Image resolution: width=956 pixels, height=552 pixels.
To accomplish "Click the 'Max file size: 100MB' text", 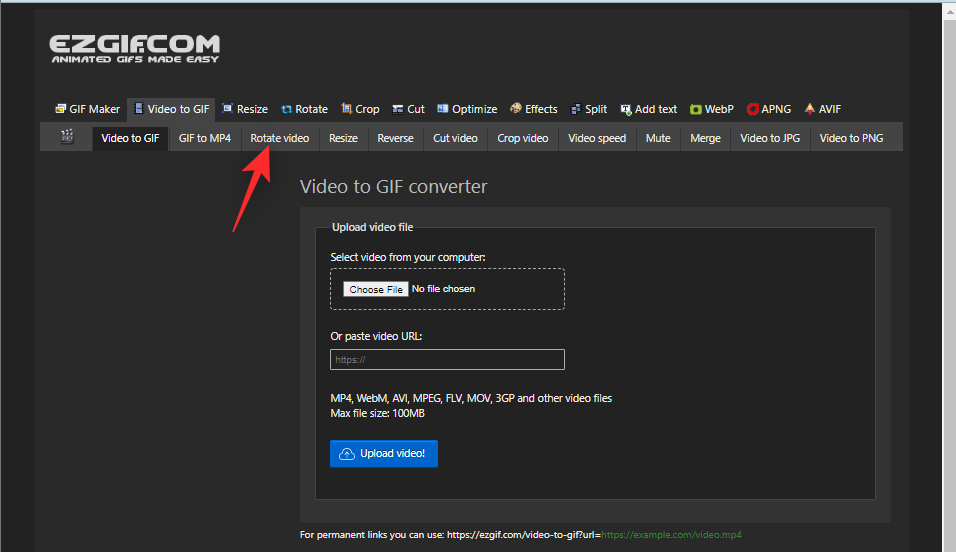I will click(x=377, y=414).
